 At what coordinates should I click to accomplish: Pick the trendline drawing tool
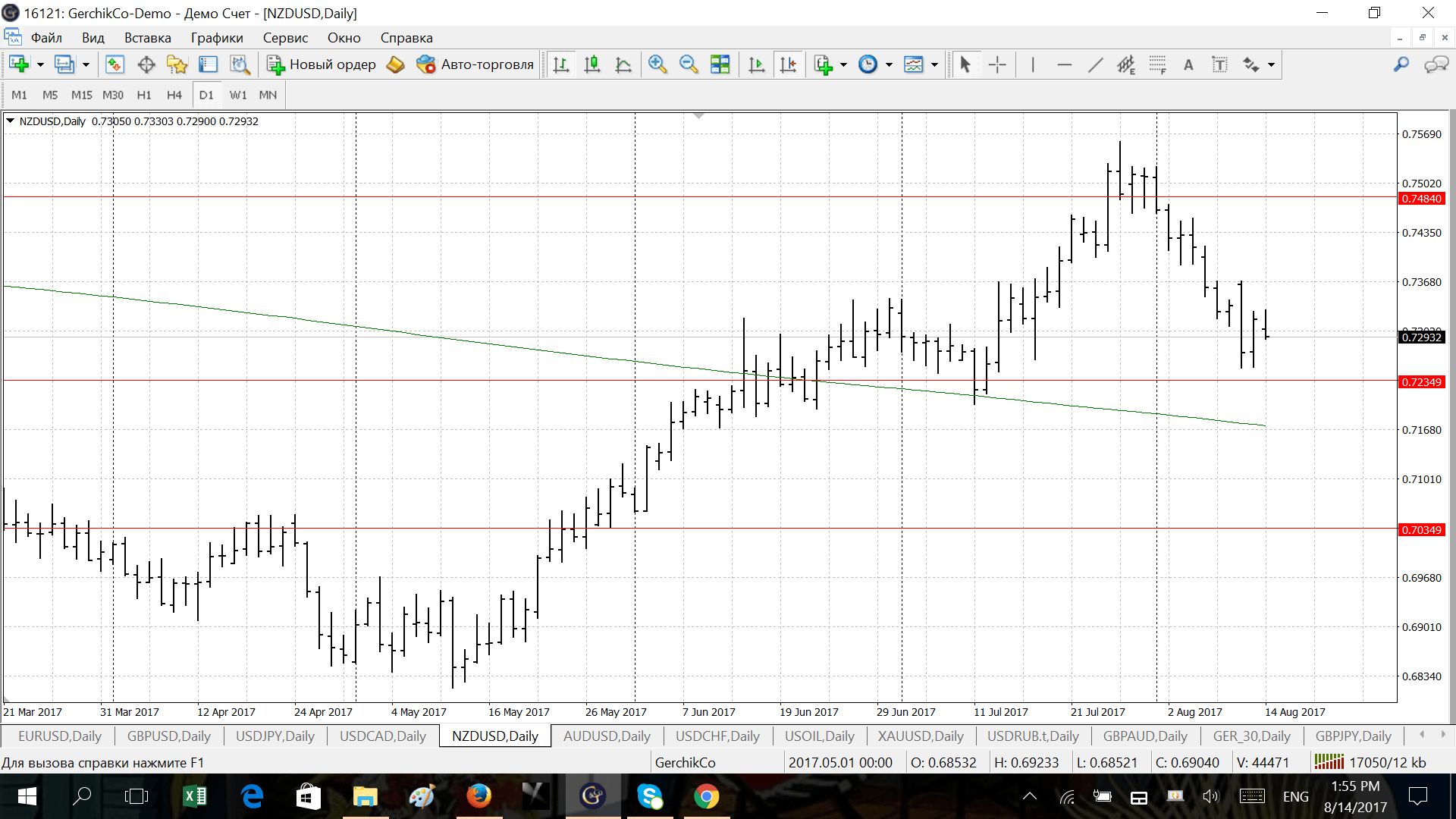click(x=1095, y=64)
